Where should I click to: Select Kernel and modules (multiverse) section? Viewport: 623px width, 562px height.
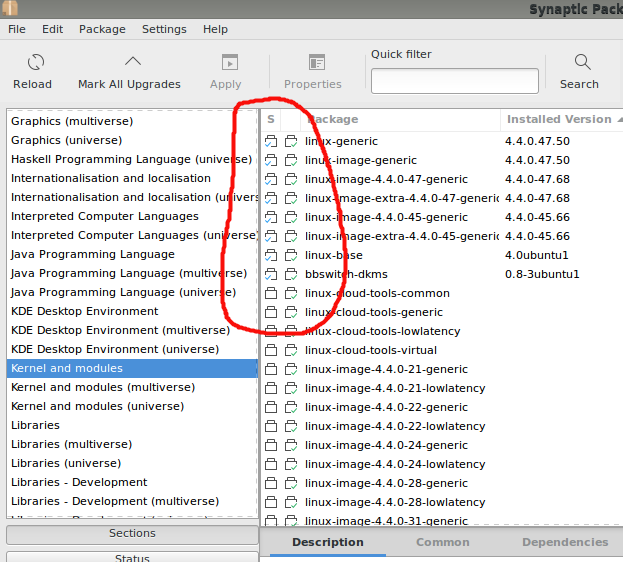coord(132,388)
